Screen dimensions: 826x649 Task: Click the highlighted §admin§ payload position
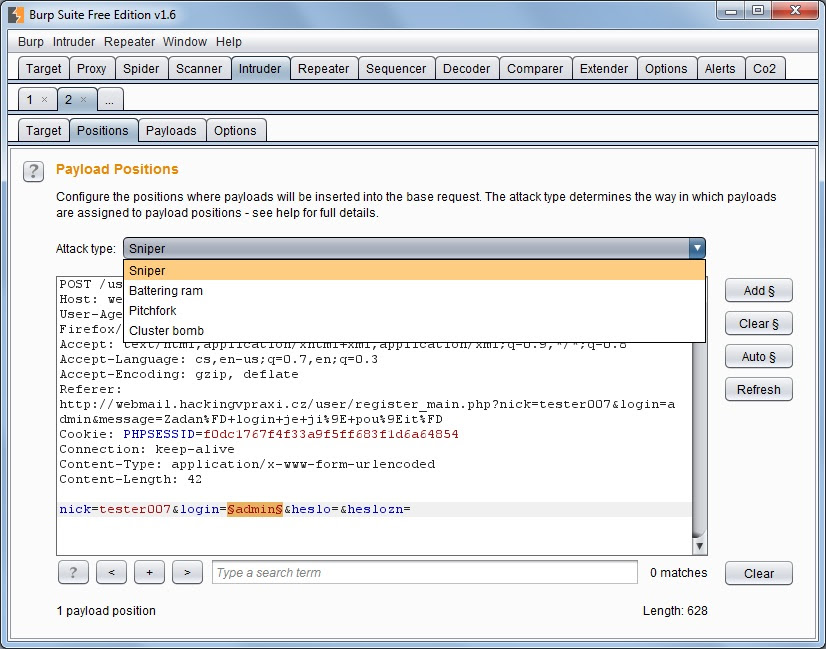pos(255,509)
